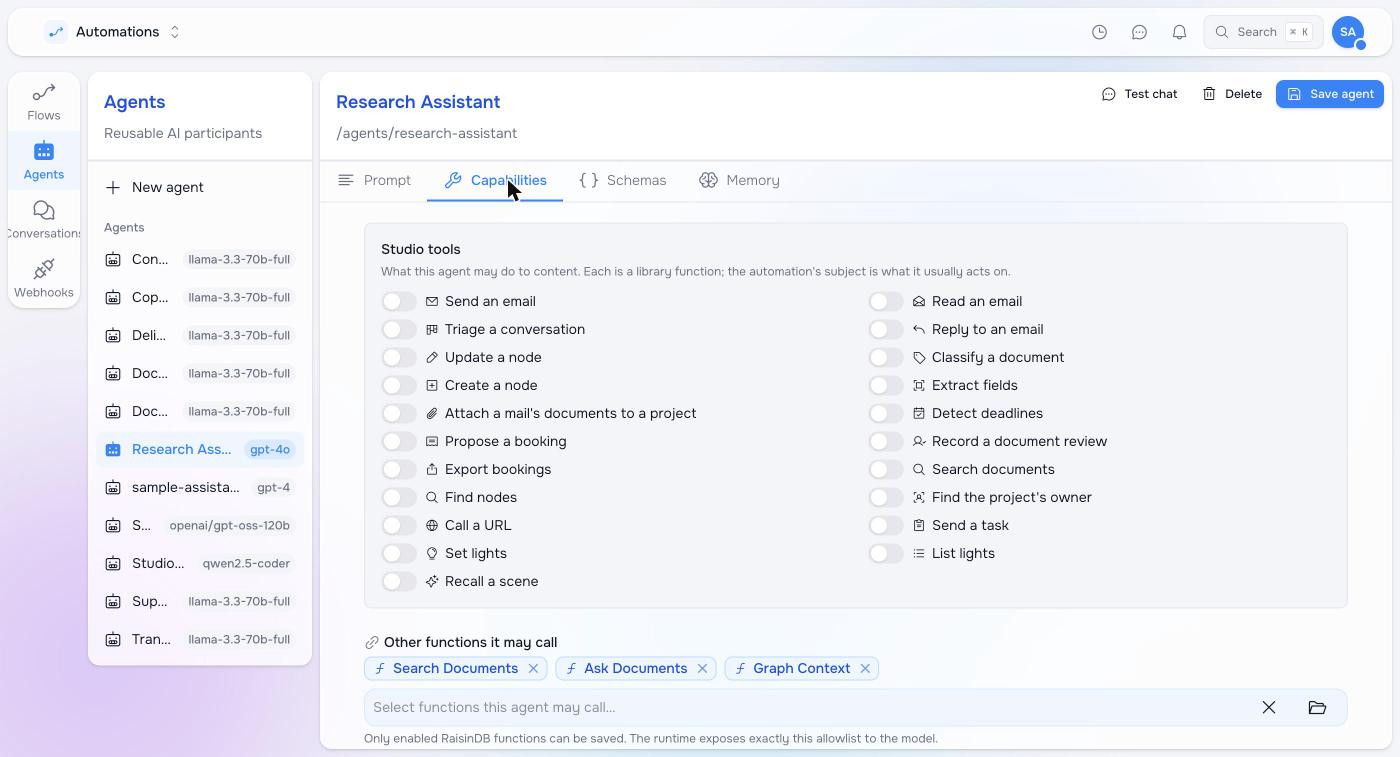
Task: Delete the Research Assistant agent
Action: pos(1232,94)
